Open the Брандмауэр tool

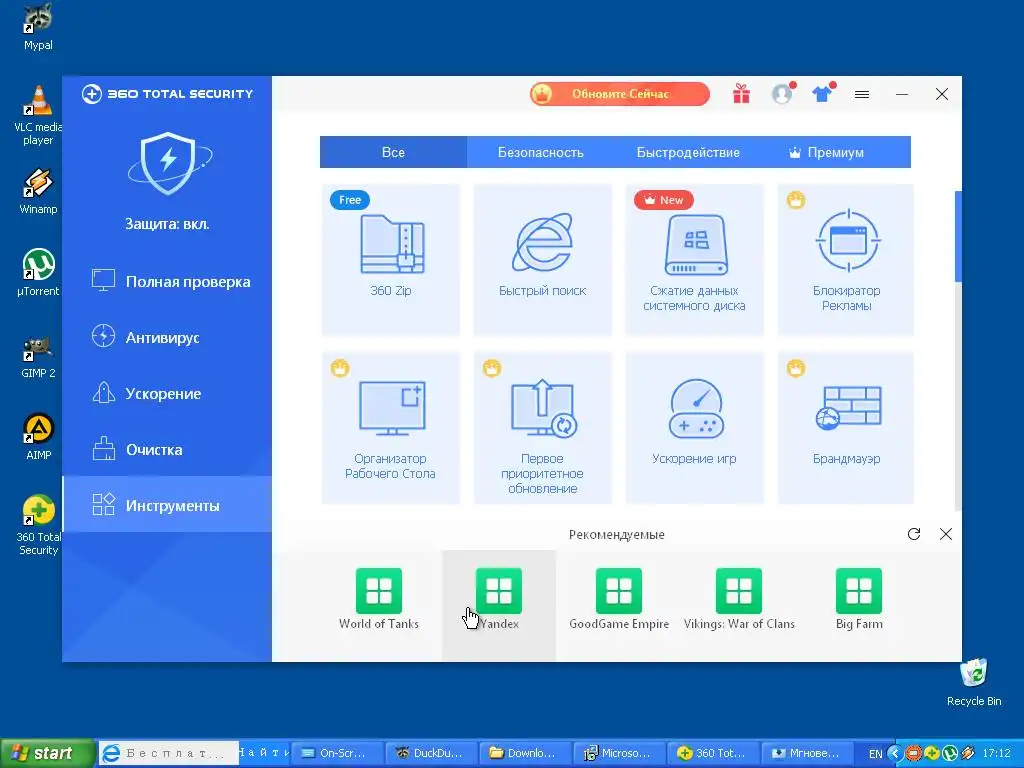tap(846, 428)
